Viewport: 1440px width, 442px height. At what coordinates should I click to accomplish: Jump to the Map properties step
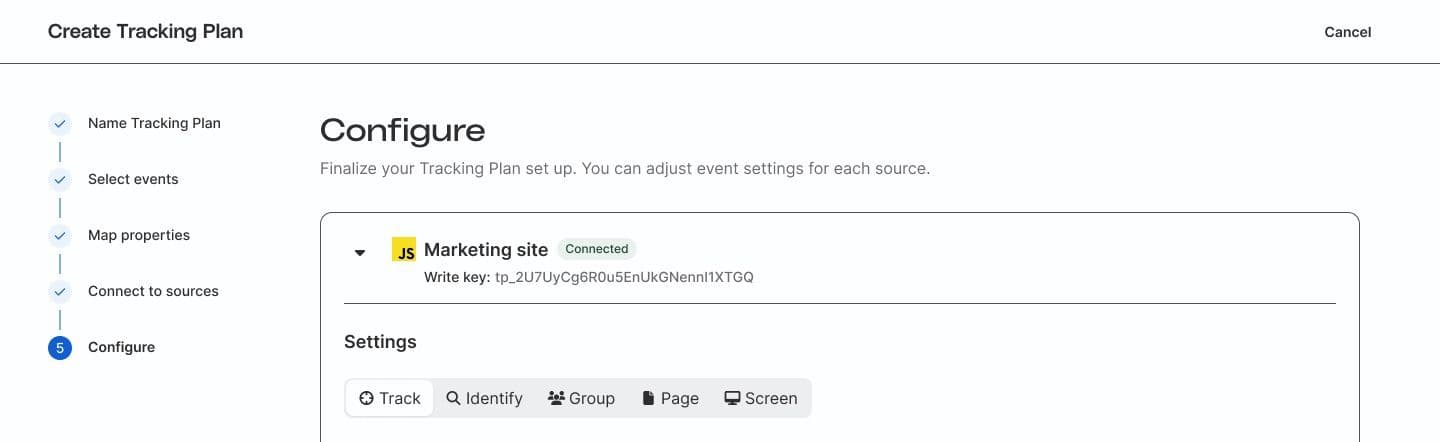pos(139,235)
